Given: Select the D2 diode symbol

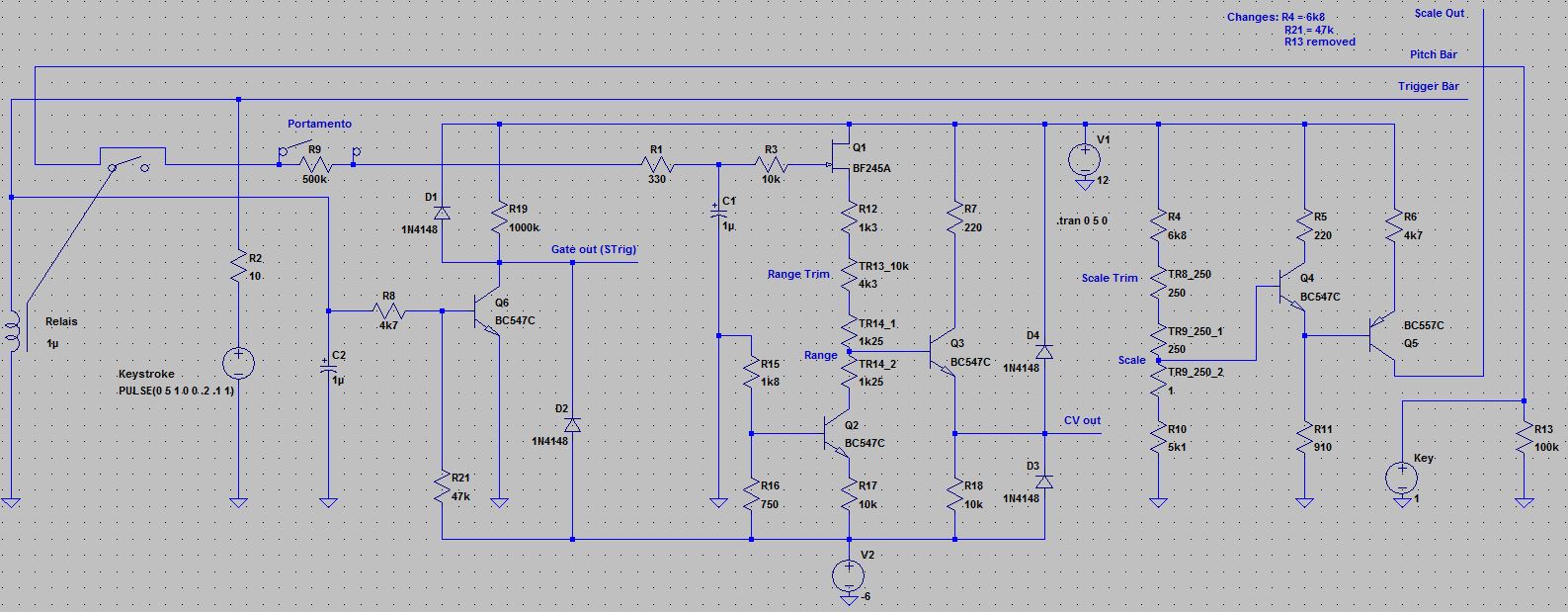Looking at the screenshot, I should (572, 424).
